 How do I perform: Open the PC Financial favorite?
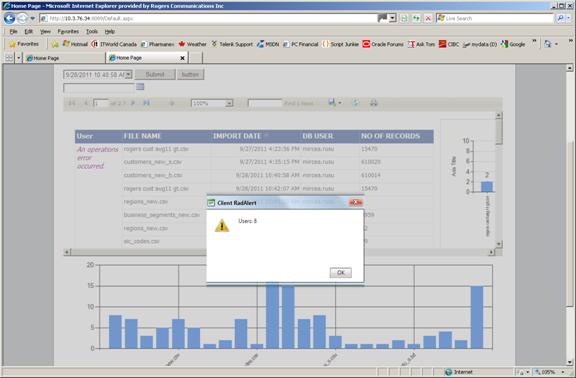coord(300,44)
